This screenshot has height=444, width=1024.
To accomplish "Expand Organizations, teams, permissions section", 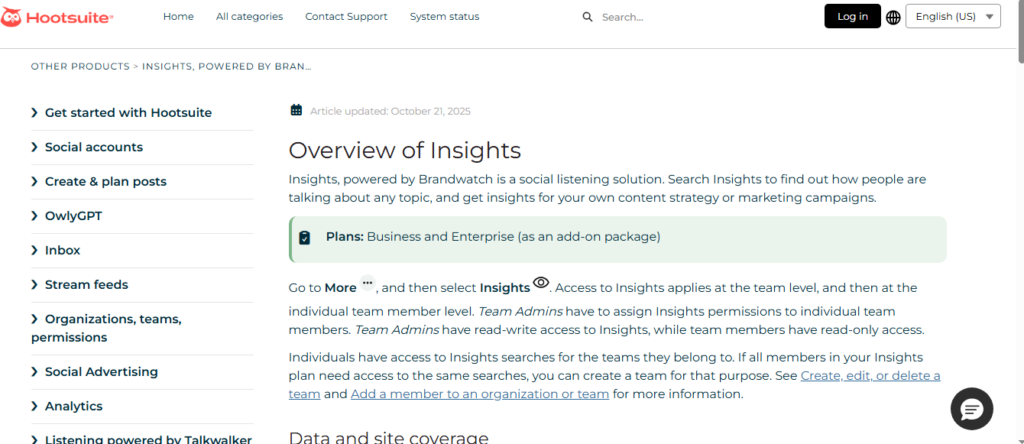I will [x=106, y=328].
